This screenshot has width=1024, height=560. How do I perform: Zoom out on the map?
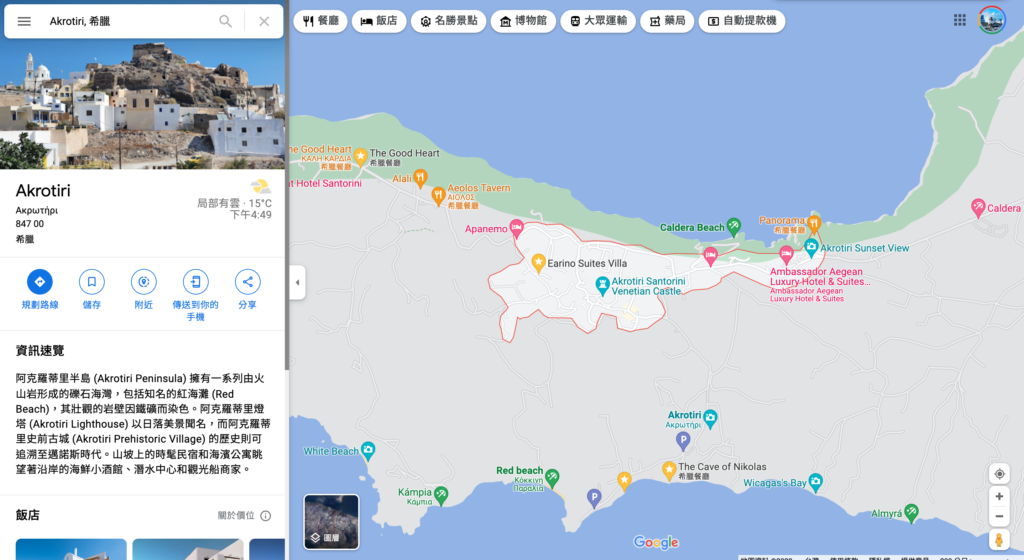pyautogui.click(x=998, y=516)
